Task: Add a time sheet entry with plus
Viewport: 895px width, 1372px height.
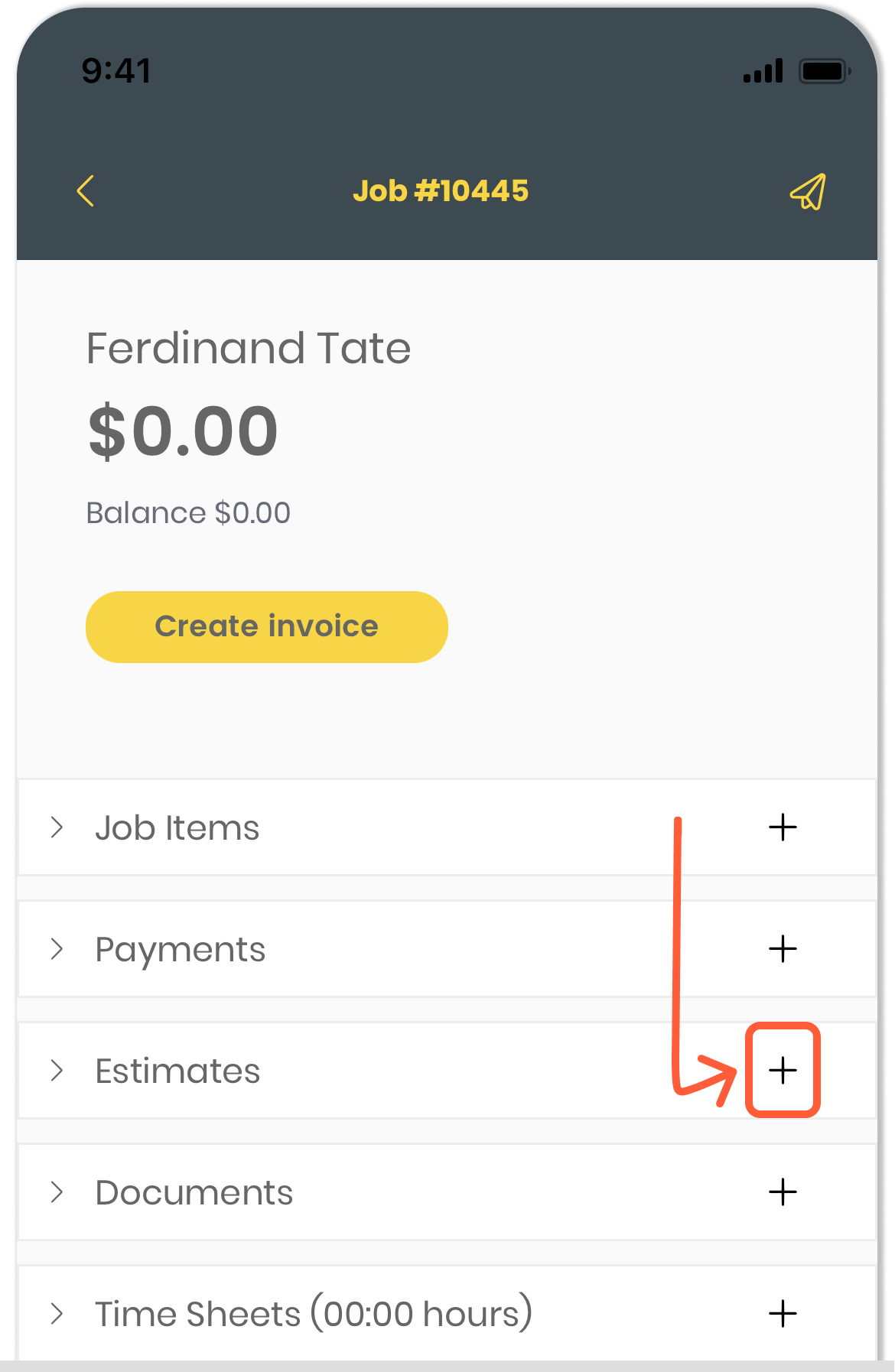Action: pyautogui.click(x=783, y=1314)
